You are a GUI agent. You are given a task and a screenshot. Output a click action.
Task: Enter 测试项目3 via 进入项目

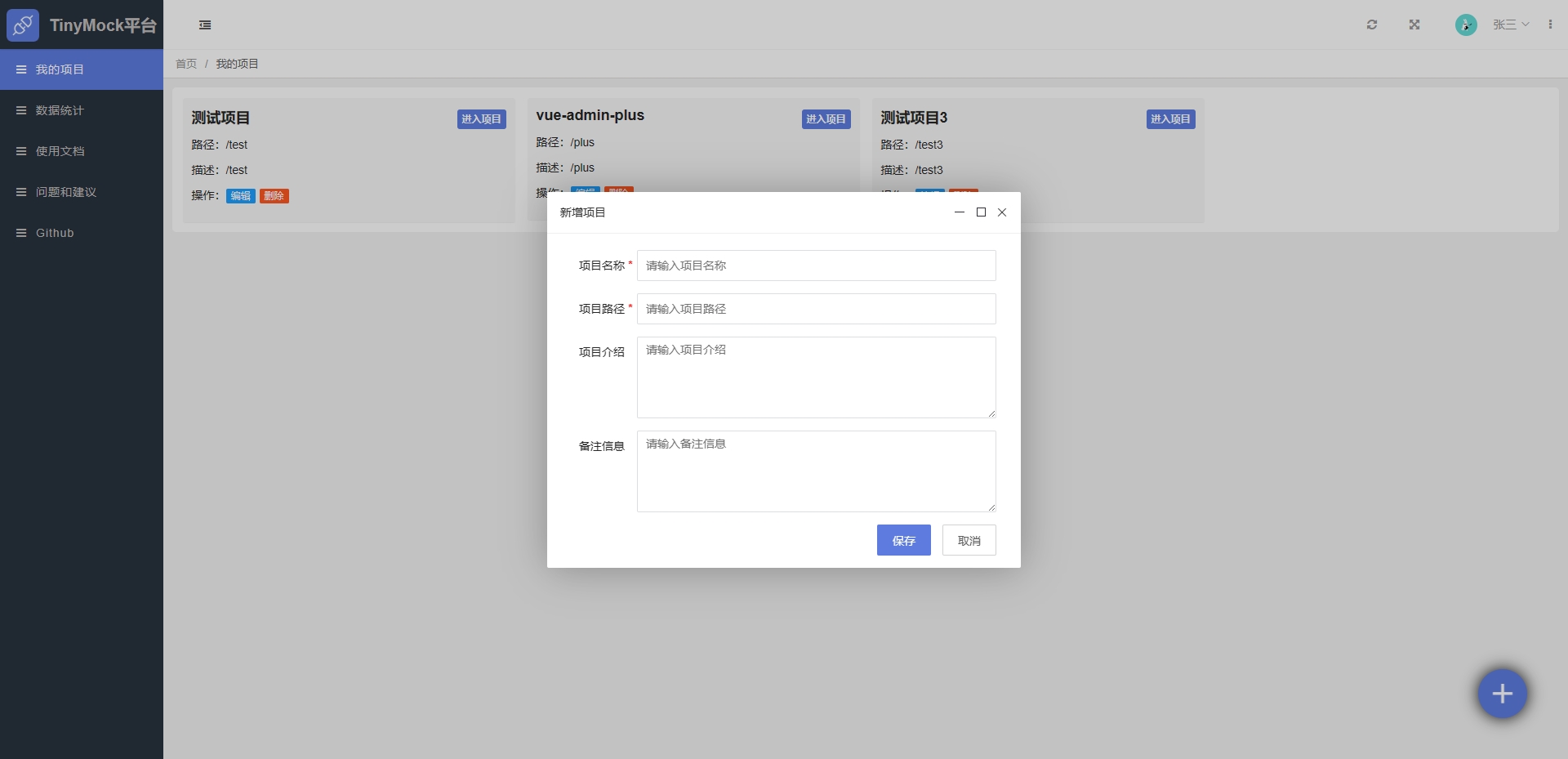1171,119
